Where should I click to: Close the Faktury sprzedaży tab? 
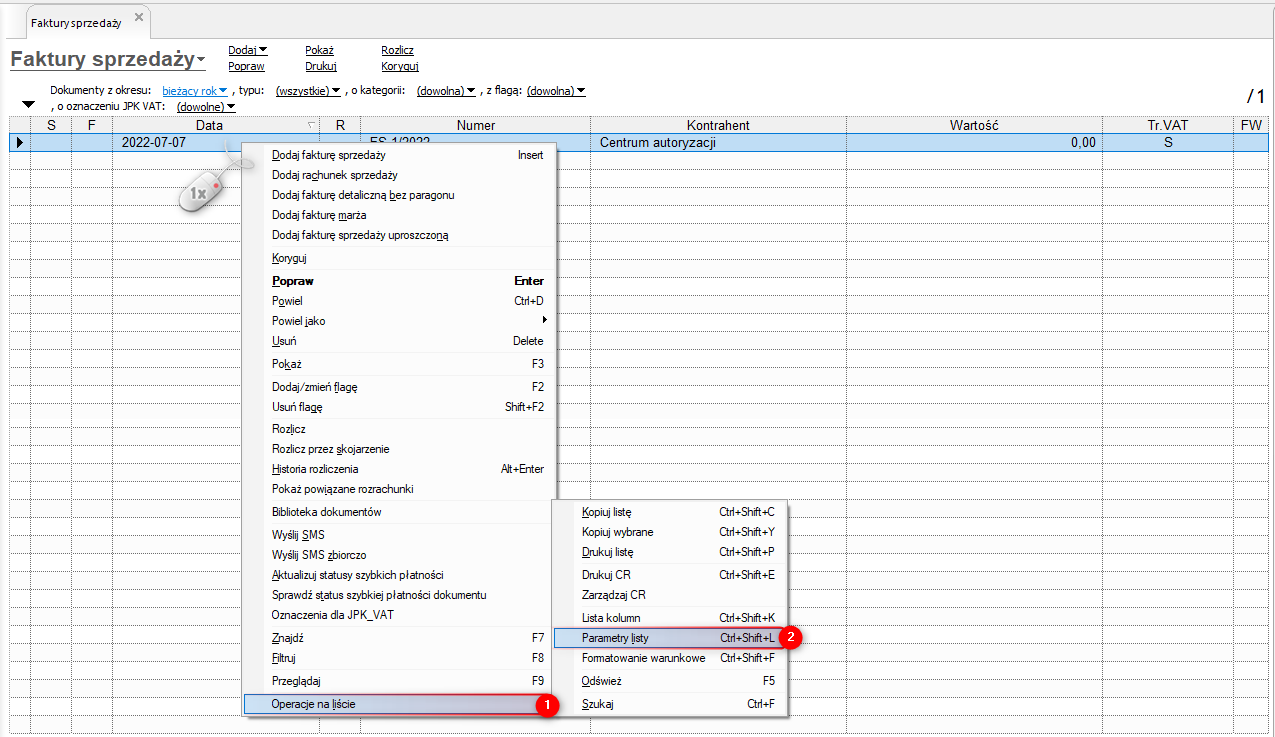pos(138,18)
